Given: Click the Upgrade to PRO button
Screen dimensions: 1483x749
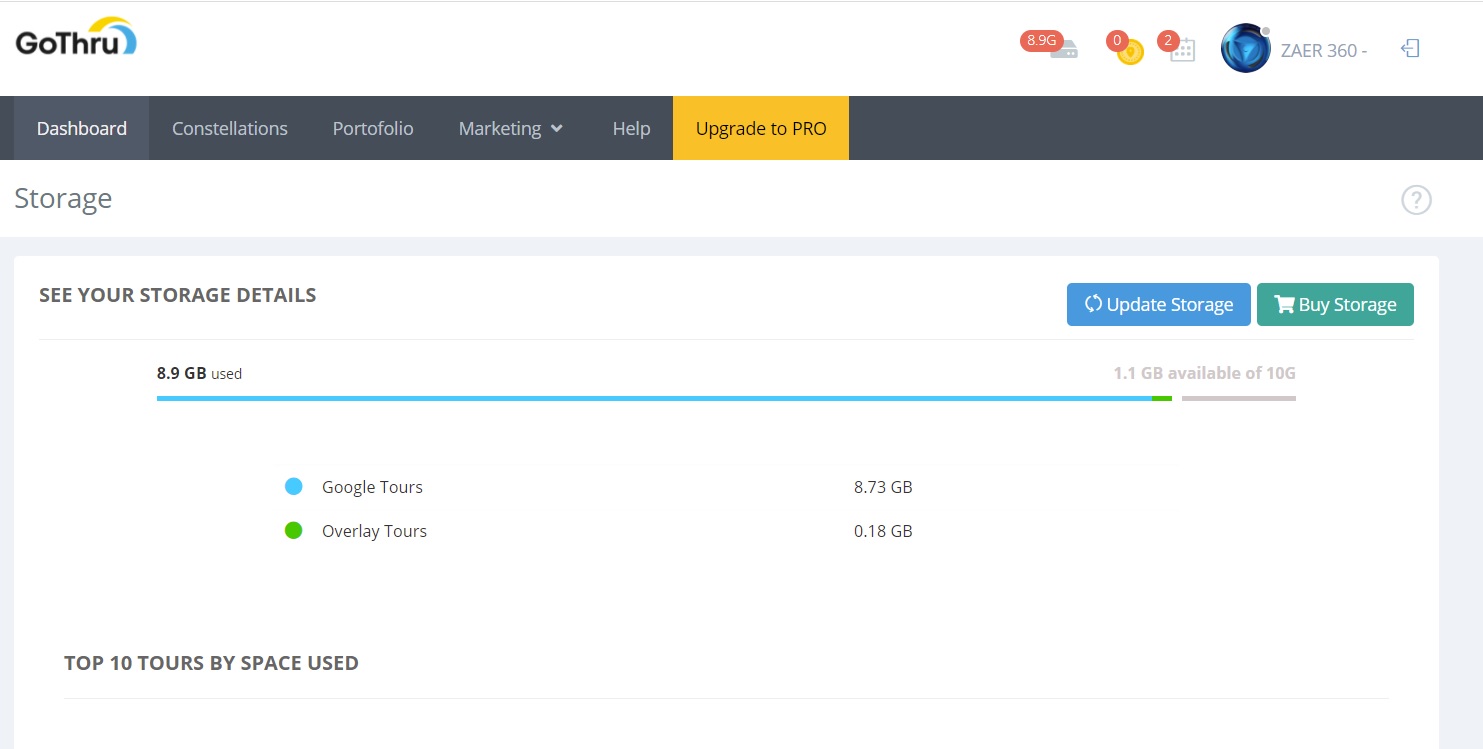Looking at the screenshot, I should point(761,128).
